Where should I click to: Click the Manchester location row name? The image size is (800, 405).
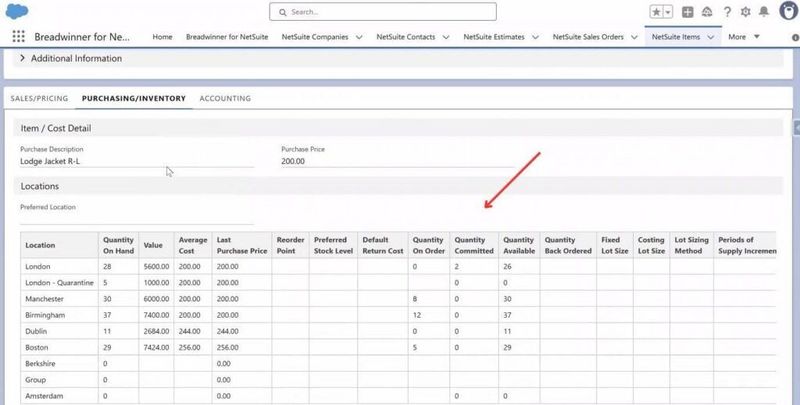pyautogui.click(x=44, y=299)
